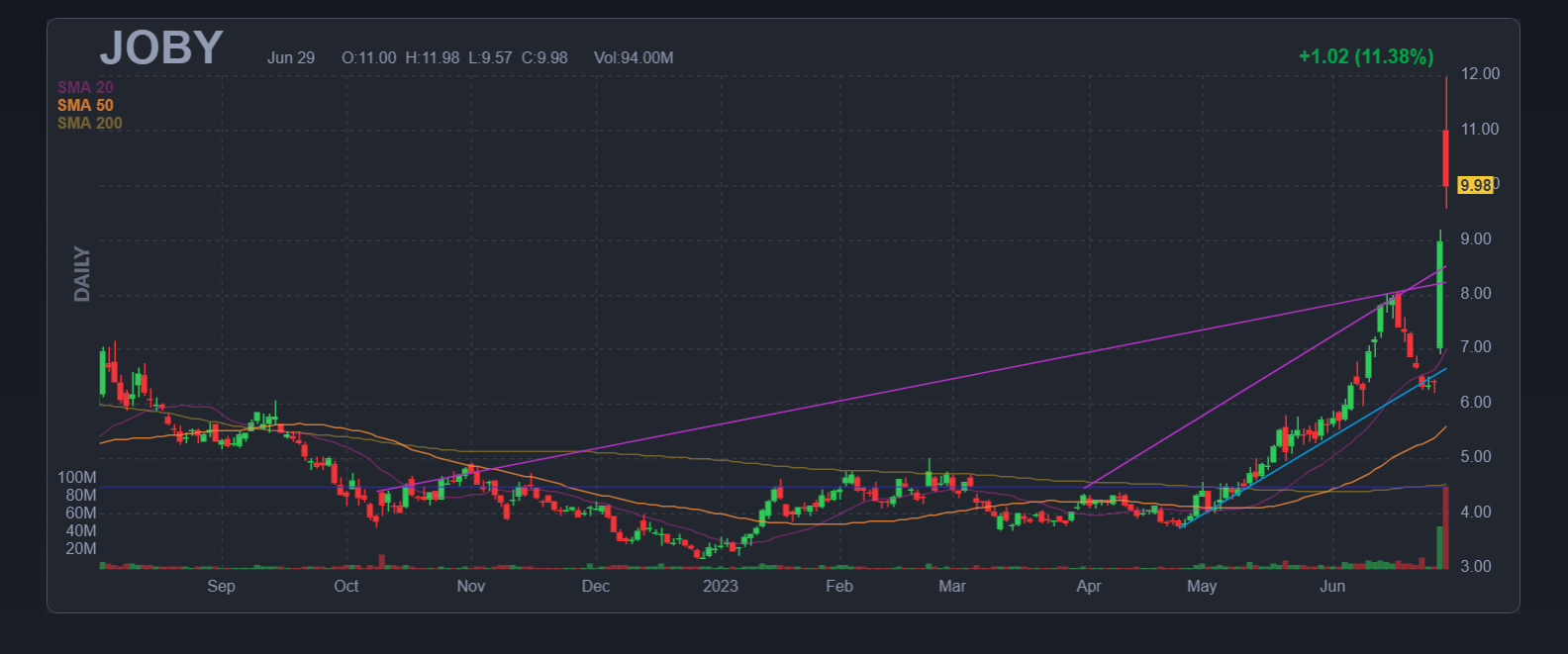Select the SMA 20 legend label
The width and height of the screenshot is (1568, 654).
tap(85, 87)
